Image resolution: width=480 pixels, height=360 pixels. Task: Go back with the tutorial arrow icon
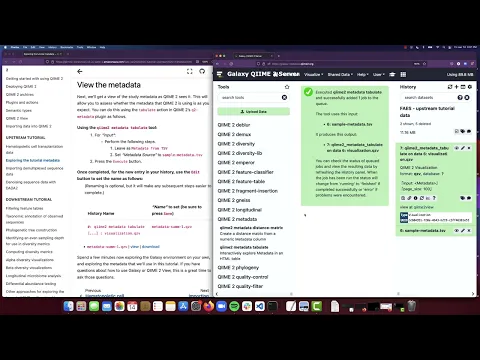80,71
